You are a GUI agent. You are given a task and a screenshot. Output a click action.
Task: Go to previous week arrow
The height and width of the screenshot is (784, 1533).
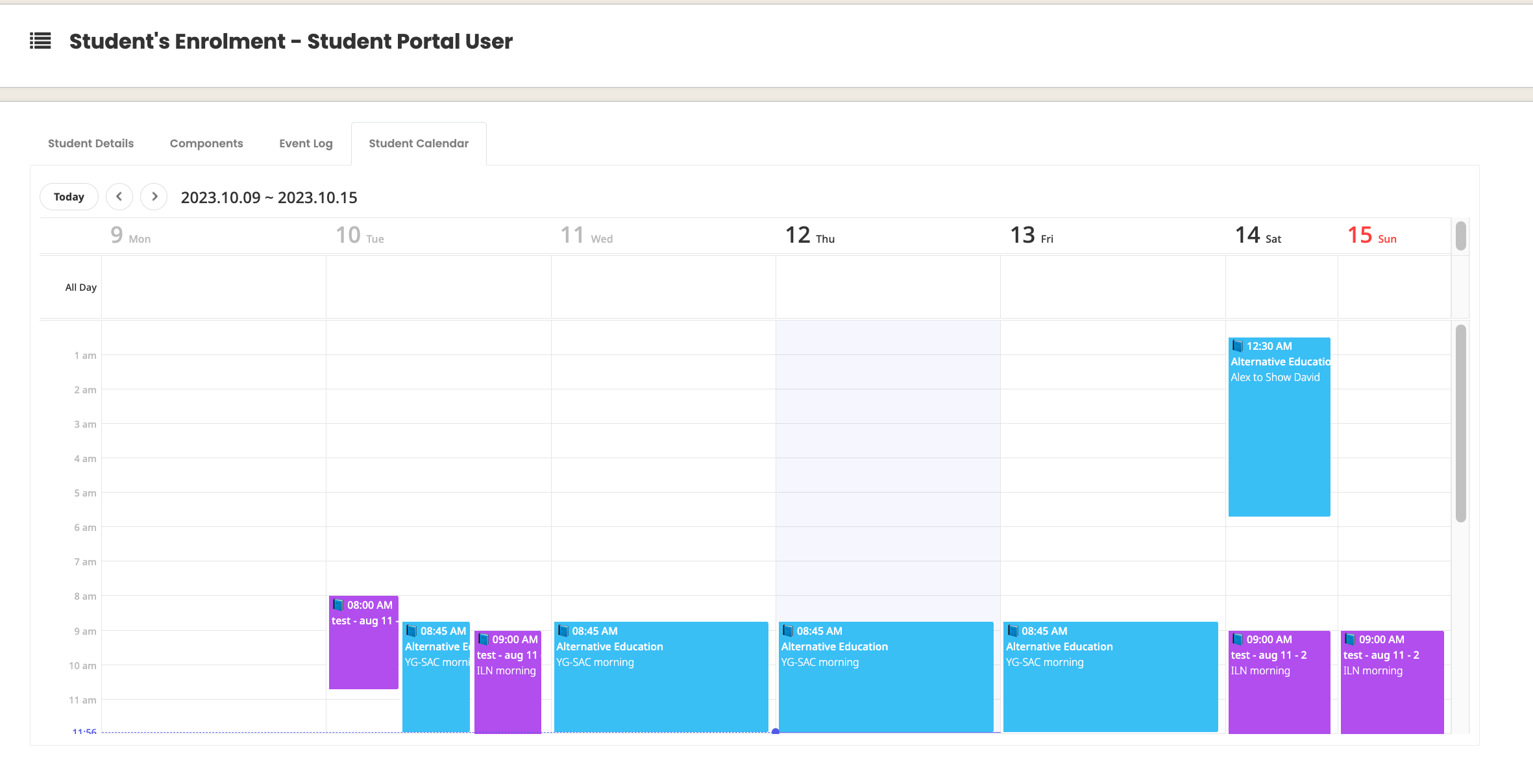119,197
